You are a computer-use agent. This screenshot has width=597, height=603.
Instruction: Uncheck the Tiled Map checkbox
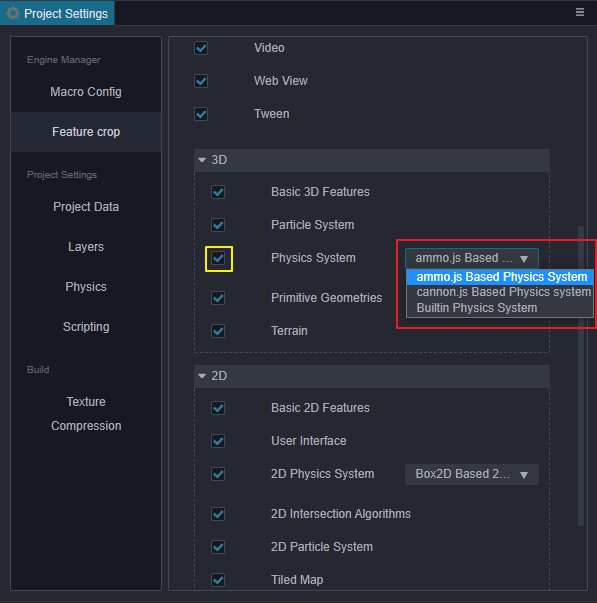point(218,580)
